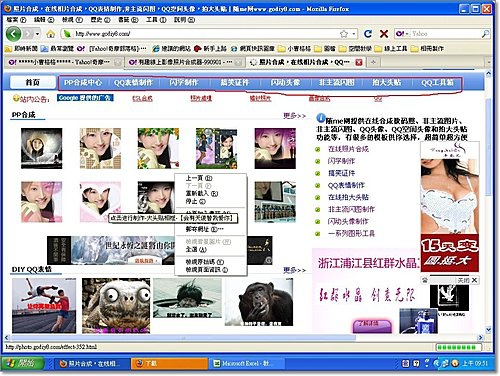Reload the page with the blue refresh icon
This screenshot has width=500, height=376.
pos(368,34)
